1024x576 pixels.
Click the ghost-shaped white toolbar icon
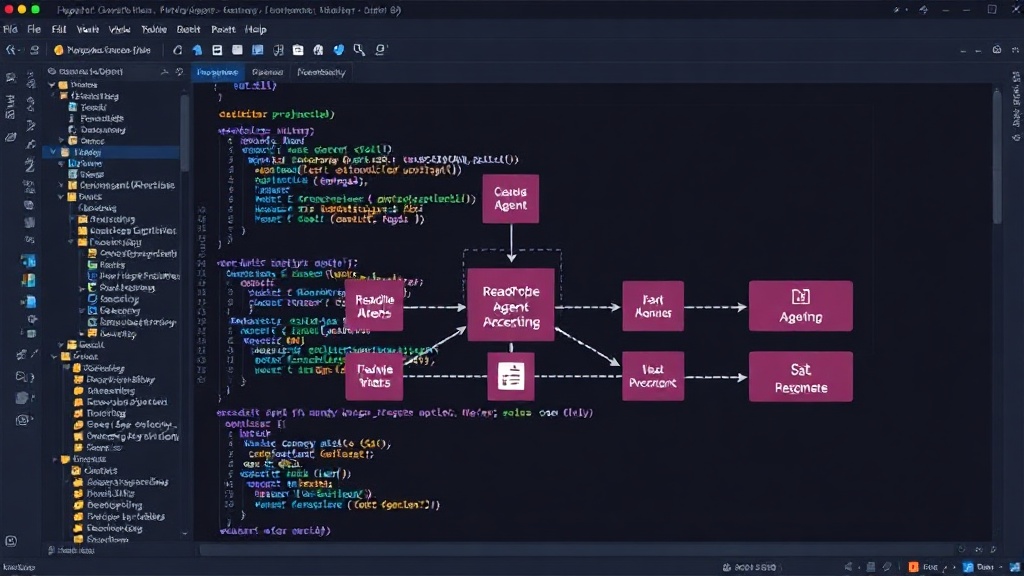tap(318, 50)
